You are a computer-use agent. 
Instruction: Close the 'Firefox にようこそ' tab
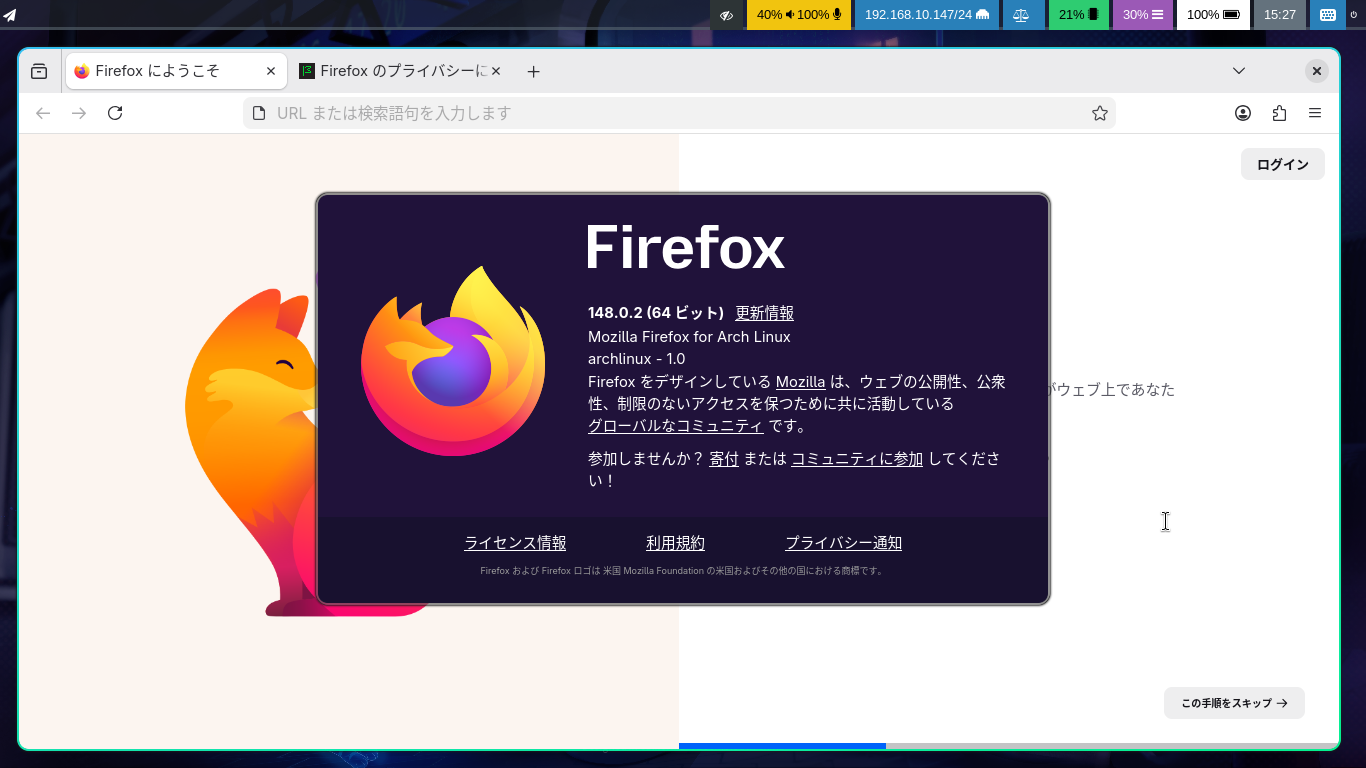pyautogui.click(x=271, y=71)
